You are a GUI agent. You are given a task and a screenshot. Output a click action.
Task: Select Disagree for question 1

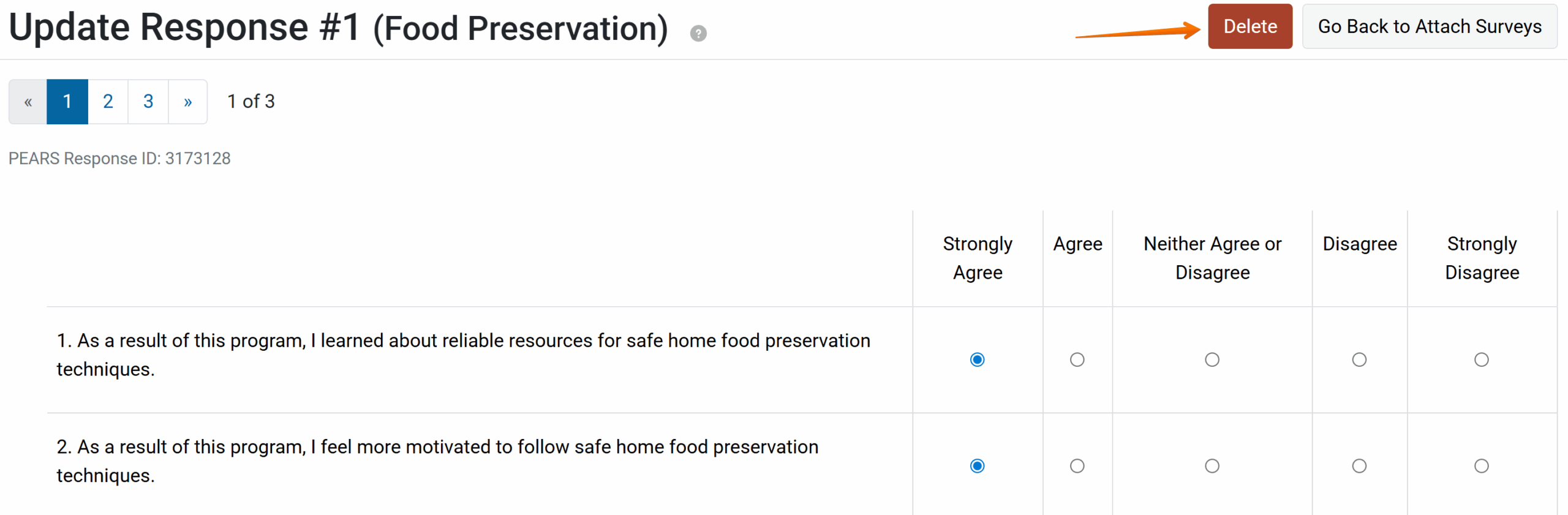click(x=1359, y=359)
